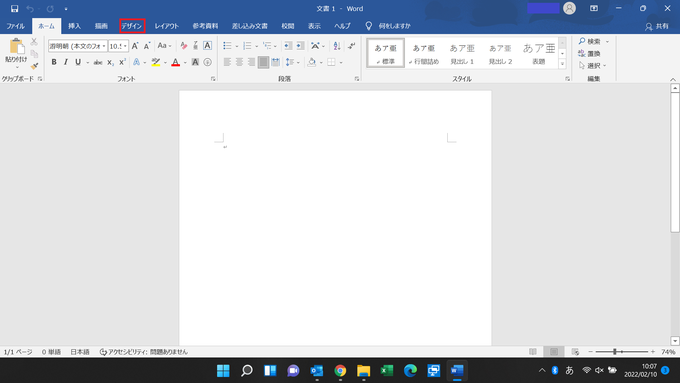Viewport: 680px width, 383px height.
Task: Apply the 見出し 1 heading style
Action: coord(462,53)
